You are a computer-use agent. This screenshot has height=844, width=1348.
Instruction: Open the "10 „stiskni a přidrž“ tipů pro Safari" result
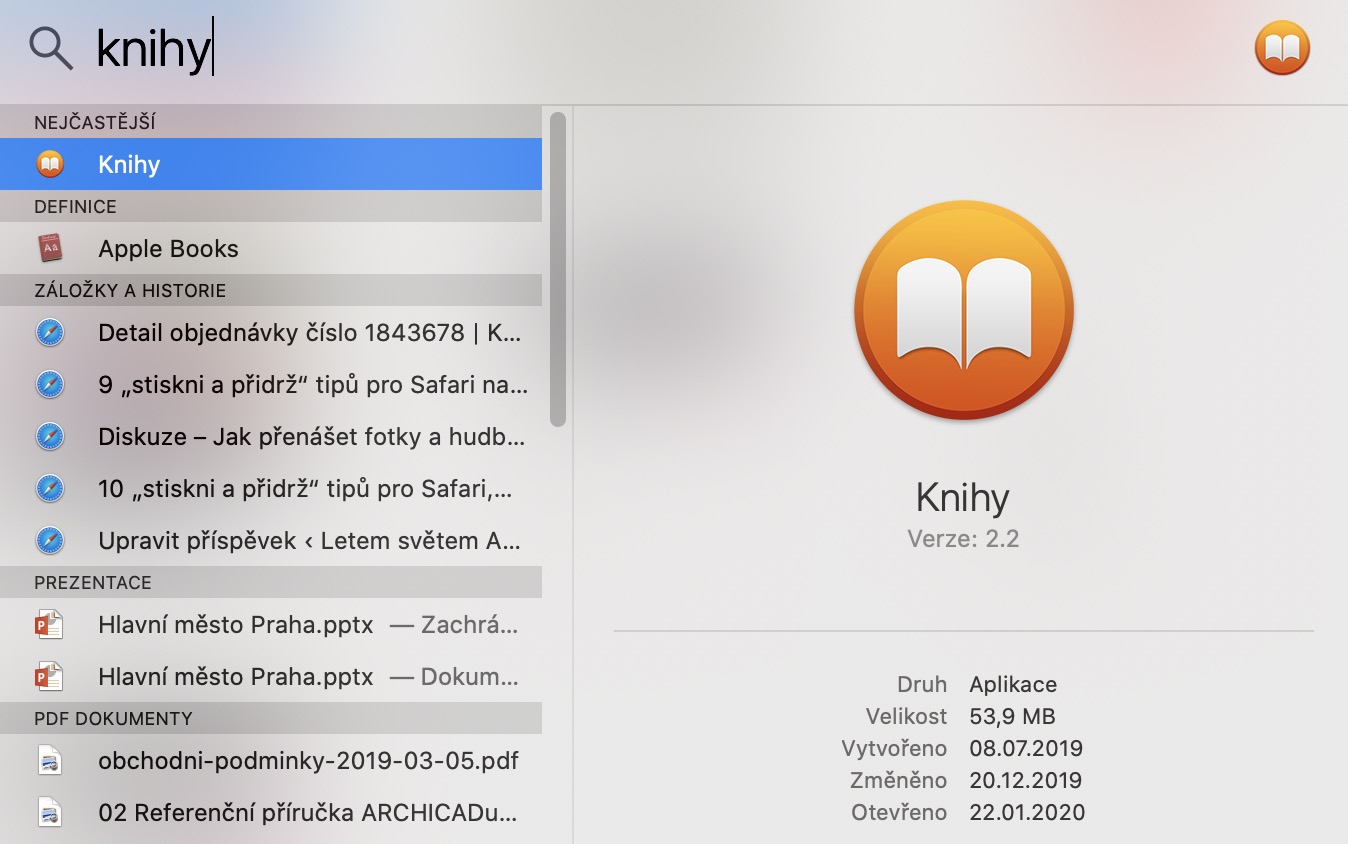point(271,488)
